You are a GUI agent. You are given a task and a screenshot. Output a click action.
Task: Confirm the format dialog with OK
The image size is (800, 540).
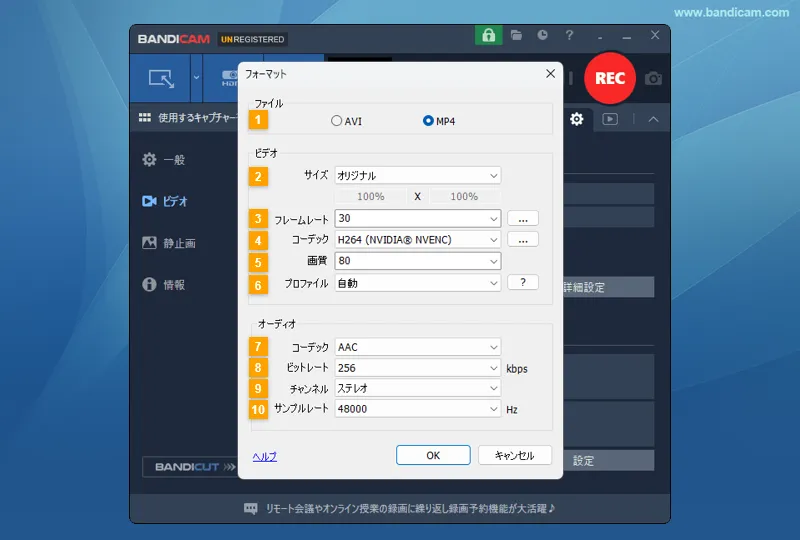tap(433, 455)
